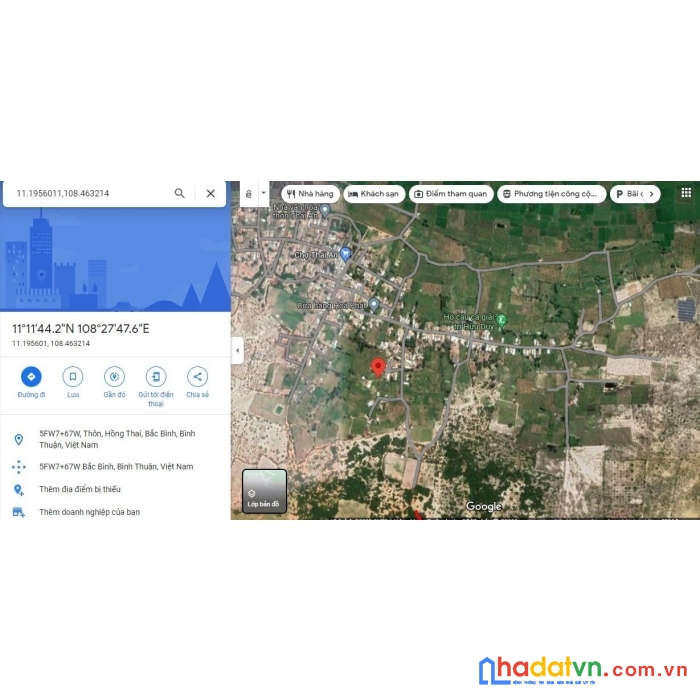
Task: Collapse the side panel arrow
Action: [238, 350]
